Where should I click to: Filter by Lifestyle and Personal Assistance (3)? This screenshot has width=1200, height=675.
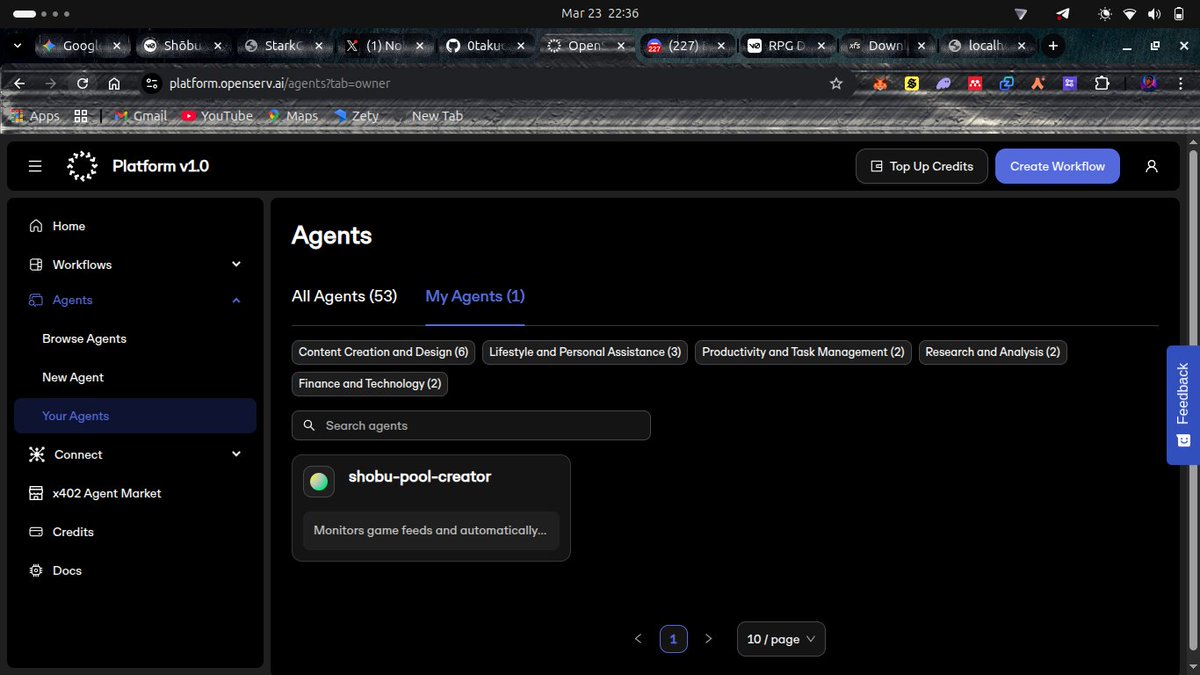click(585, 352)
